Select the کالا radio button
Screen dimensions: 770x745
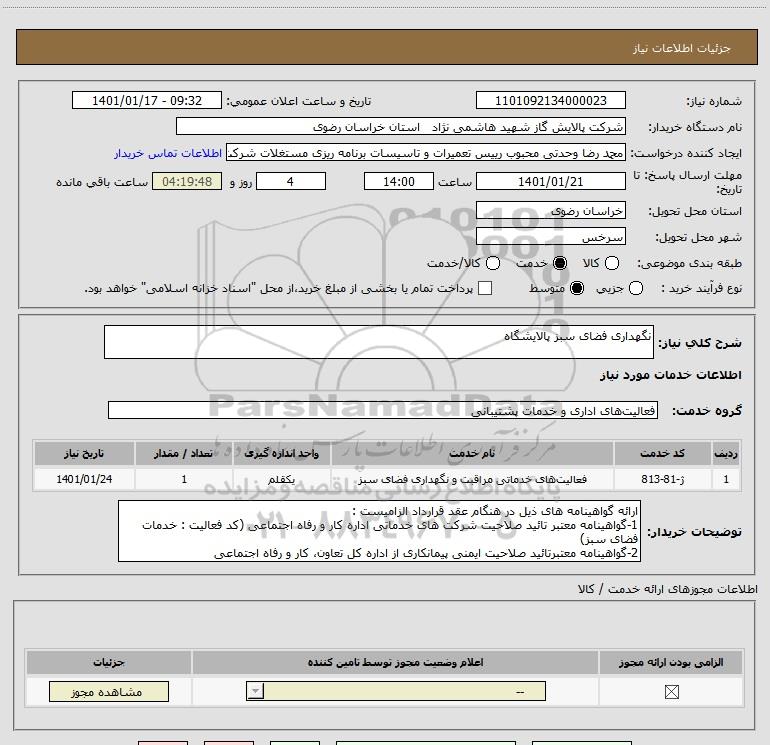coord(611,263)
